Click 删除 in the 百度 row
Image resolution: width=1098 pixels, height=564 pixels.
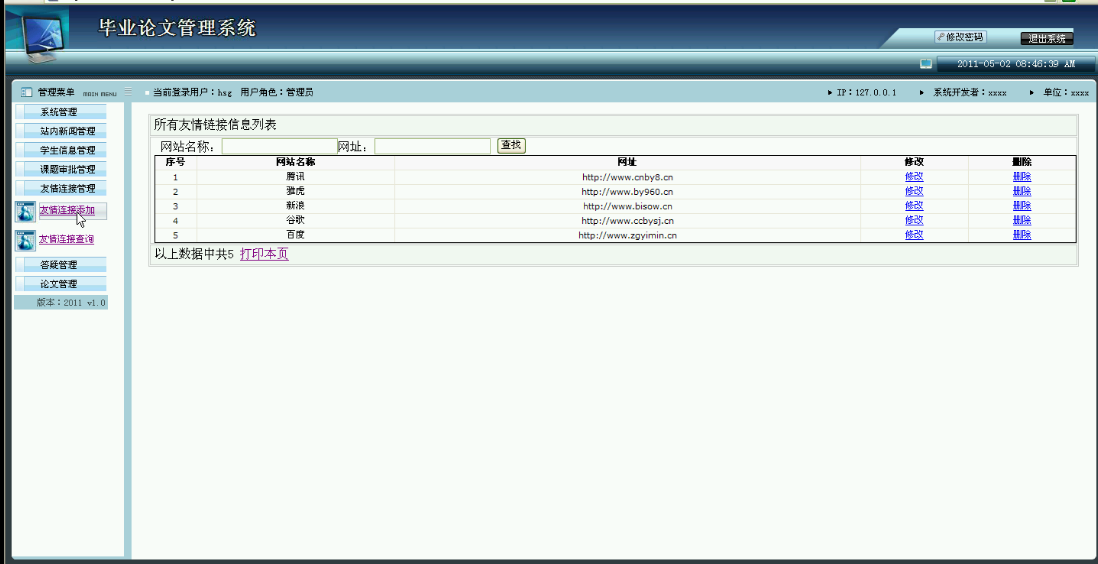point(1022,235)
